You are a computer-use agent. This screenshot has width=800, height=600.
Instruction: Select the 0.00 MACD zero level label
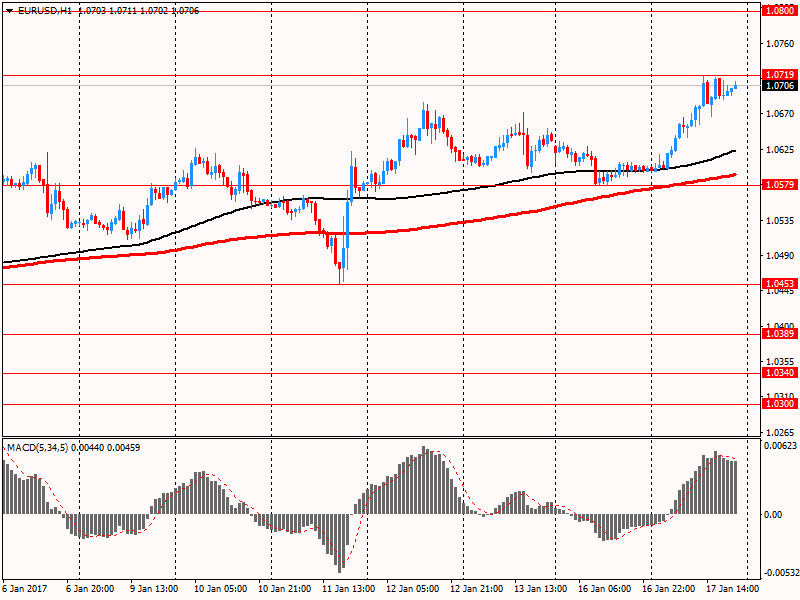[773, 514]
